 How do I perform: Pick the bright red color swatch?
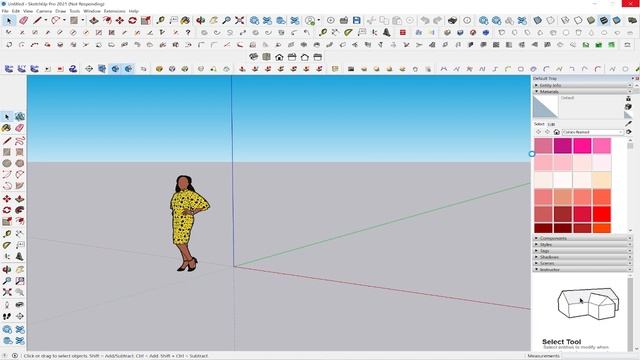[602, 214]
